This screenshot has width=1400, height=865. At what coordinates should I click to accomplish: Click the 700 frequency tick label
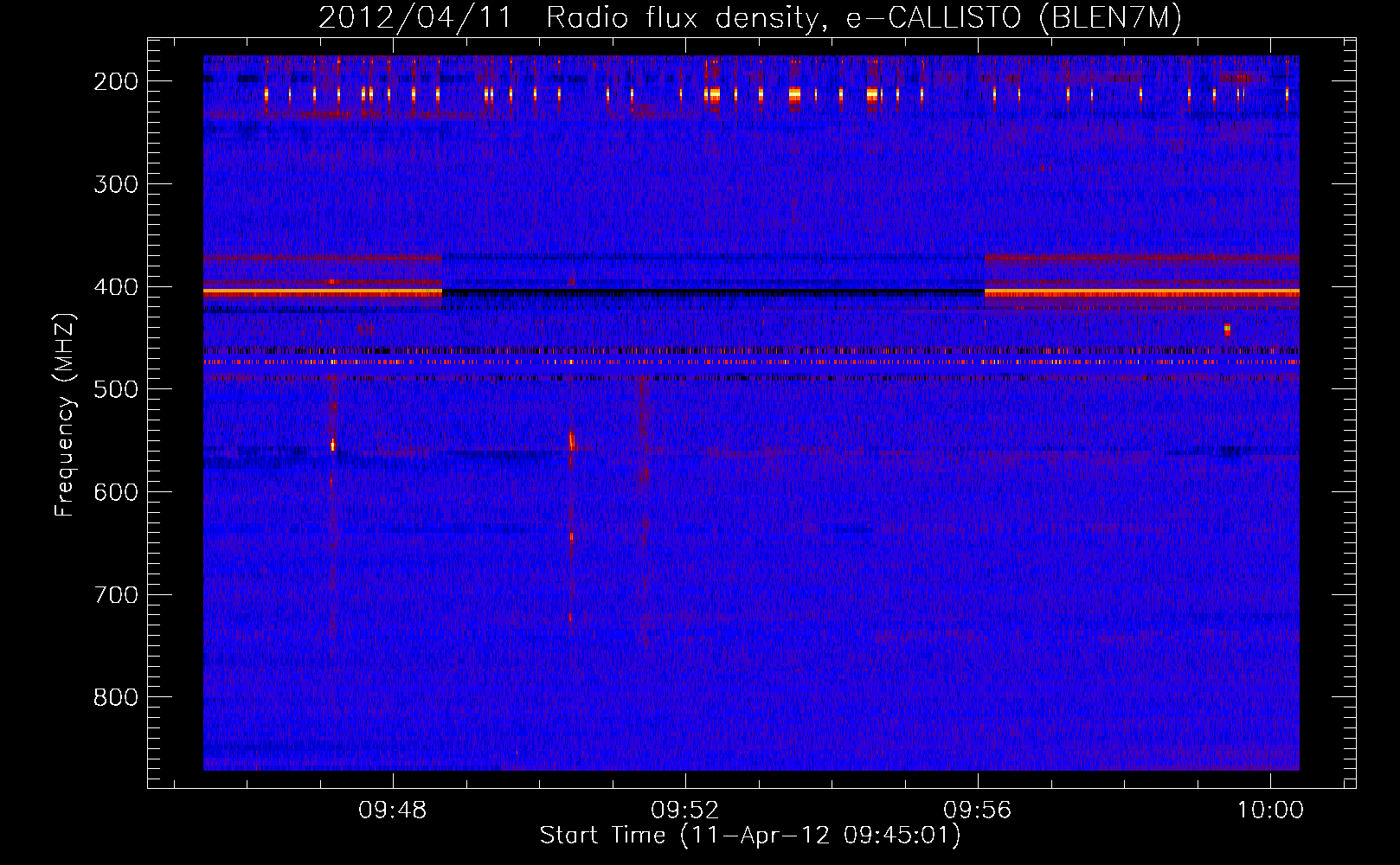pos(116,595)
